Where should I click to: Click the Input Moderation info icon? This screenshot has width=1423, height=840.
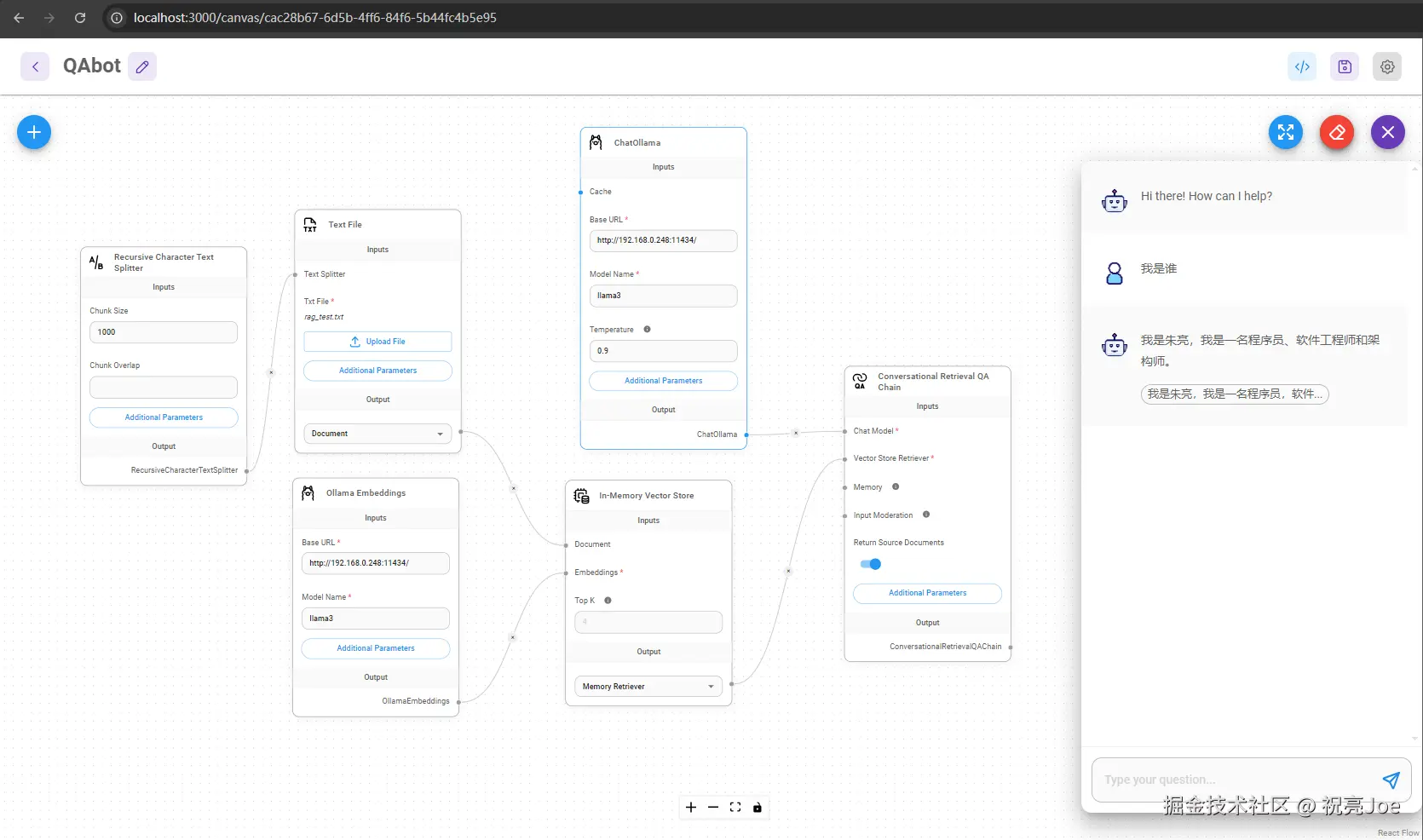[x=926, y=515]
